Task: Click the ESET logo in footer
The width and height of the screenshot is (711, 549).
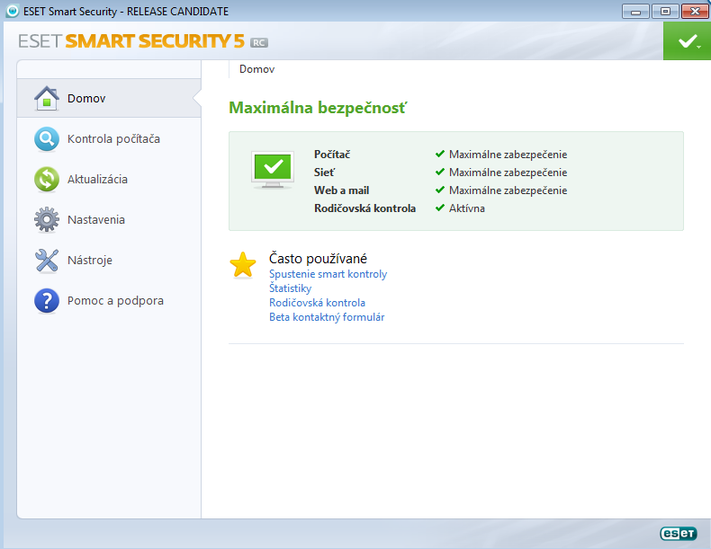Action: point(678,534)
